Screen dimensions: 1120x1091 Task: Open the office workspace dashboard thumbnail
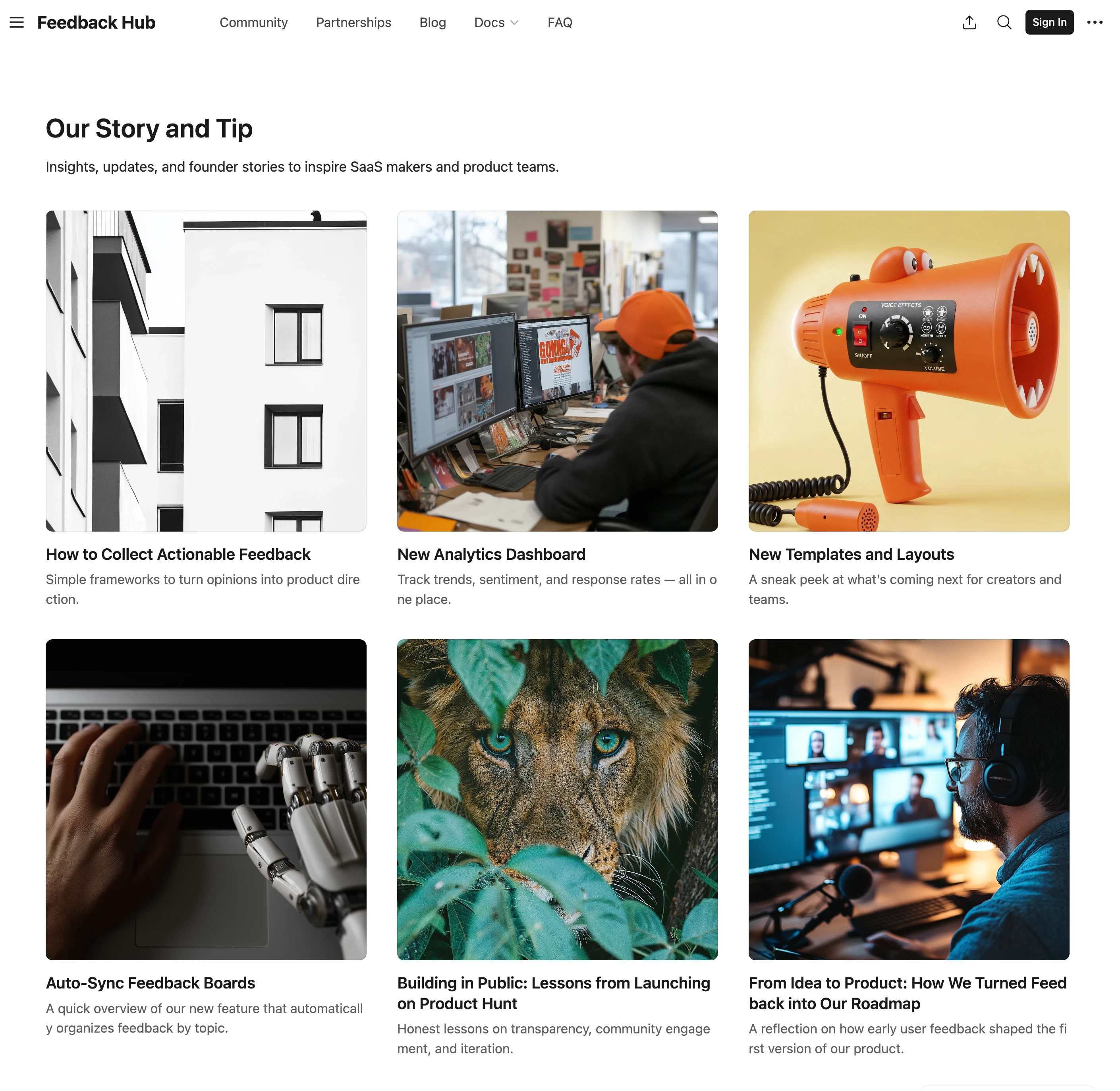558,371
